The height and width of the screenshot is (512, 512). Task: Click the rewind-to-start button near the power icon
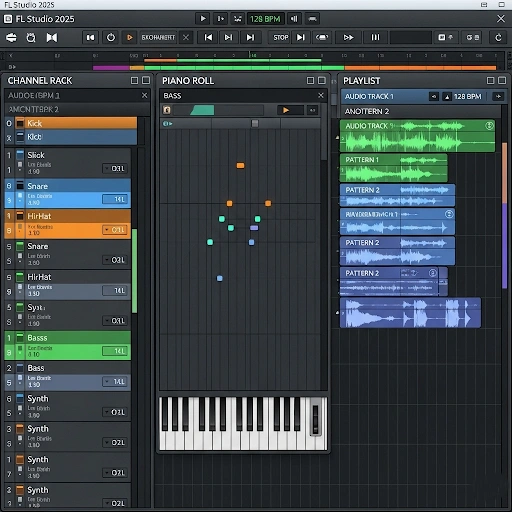coord(90,37)
